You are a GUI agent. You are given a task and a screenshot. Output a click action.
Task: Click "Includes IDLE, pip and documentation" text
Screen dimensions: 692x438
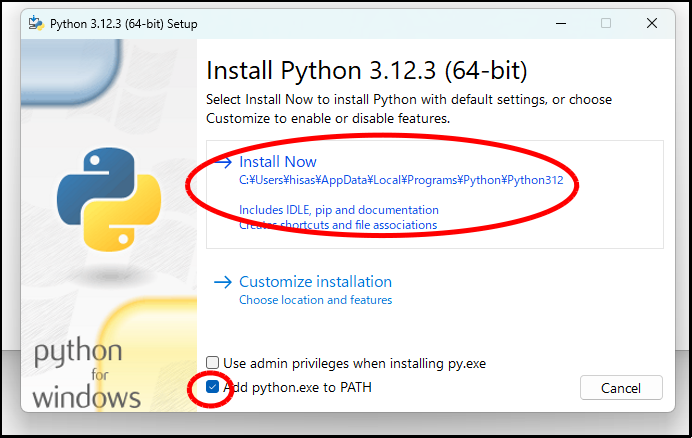(x=338, y=210)
